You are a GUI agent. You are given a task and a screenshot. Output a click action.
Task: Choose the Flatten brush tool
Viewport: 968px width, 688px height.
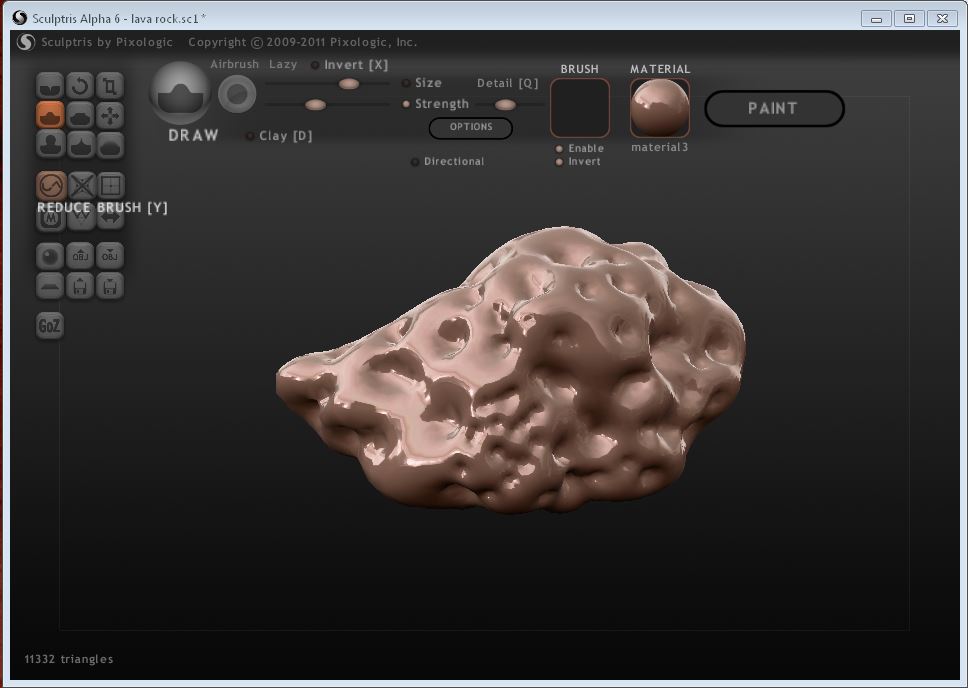coord(80,116)
